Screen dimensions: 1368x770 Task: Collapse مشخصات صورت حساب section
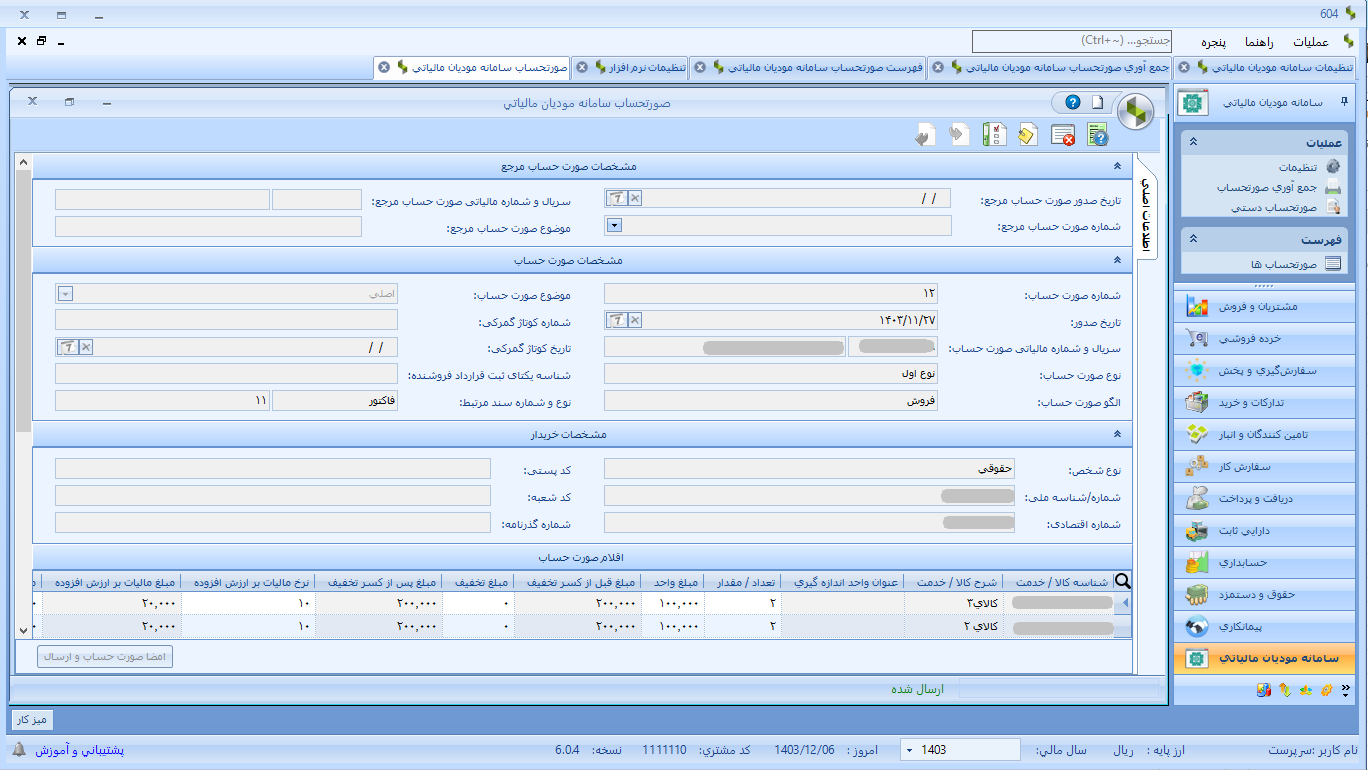(1117, 260)
